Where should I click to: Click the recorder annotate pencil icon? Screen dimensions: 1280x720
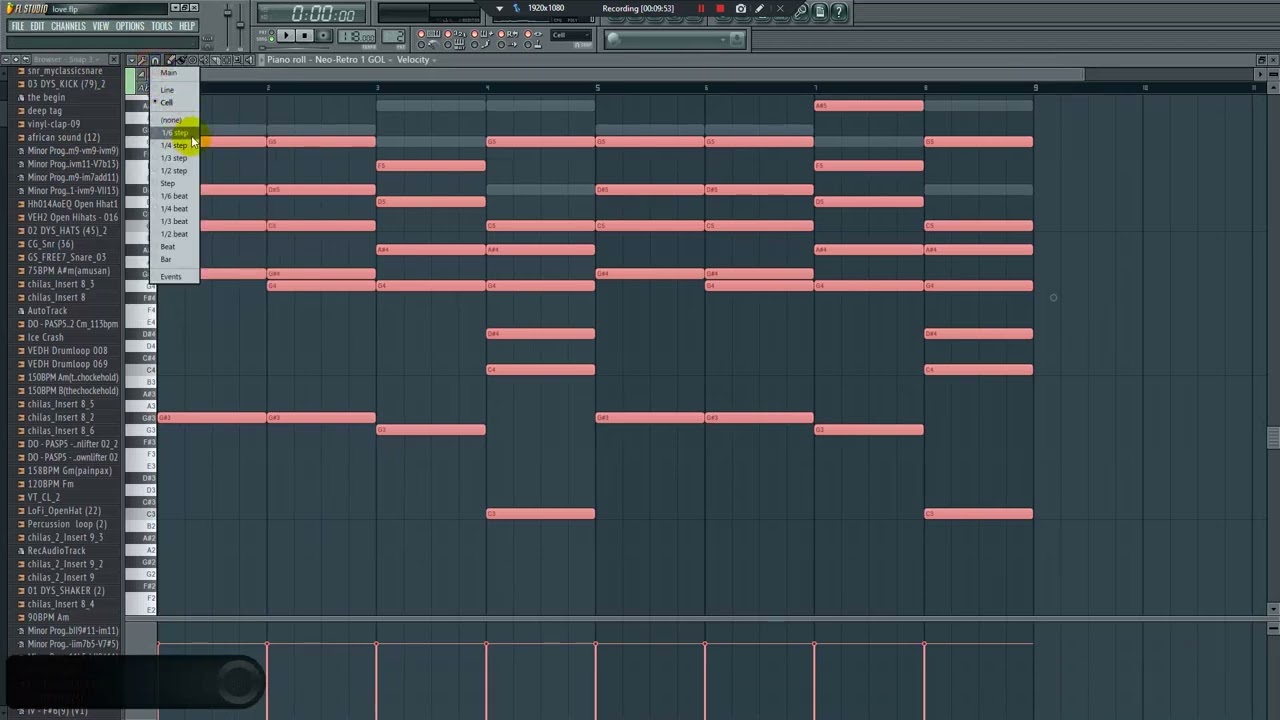[760, 9]
